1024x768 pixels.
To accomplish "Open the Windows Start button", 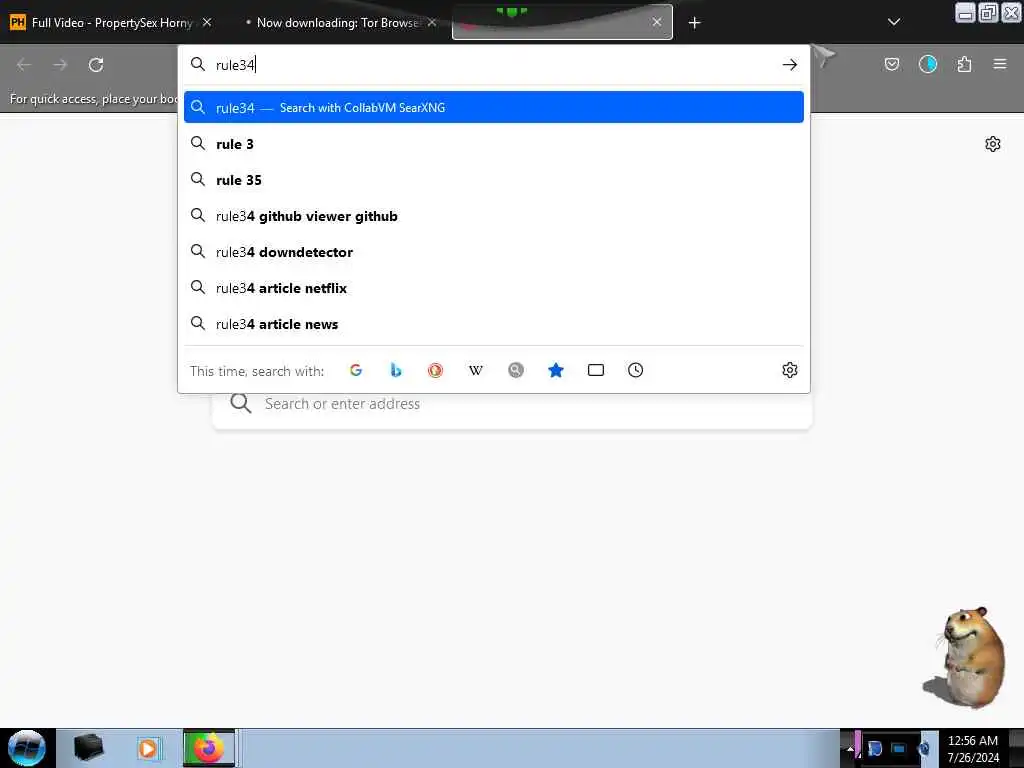I will tap(27, 748).
